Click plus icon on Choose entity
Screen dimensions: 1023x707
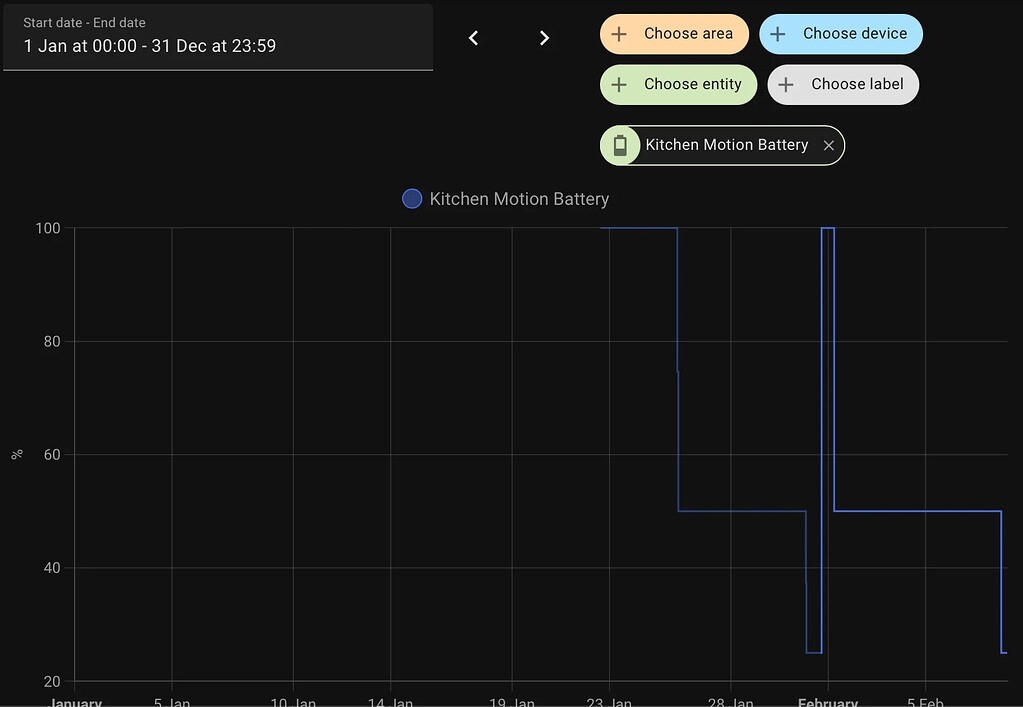[x=619, y=85]
